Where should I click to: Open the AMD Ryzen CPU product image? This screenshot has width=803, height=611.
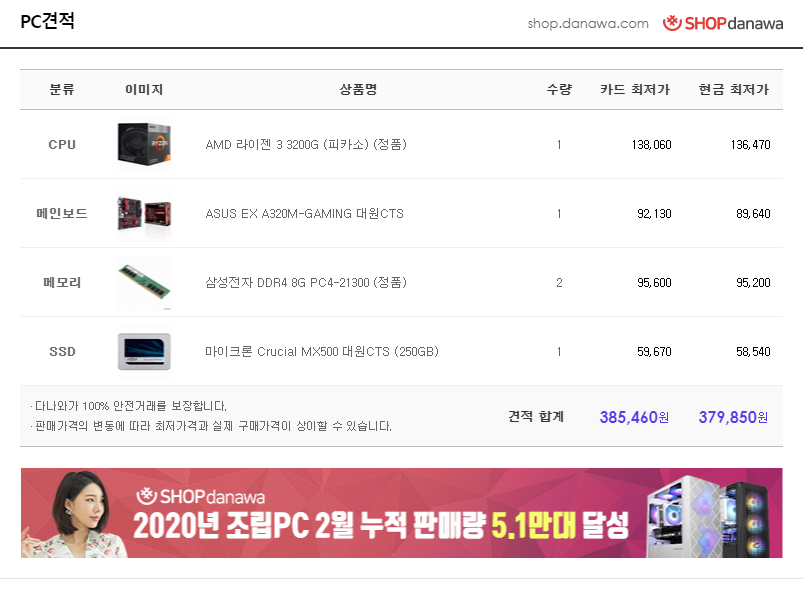(144, 144)
